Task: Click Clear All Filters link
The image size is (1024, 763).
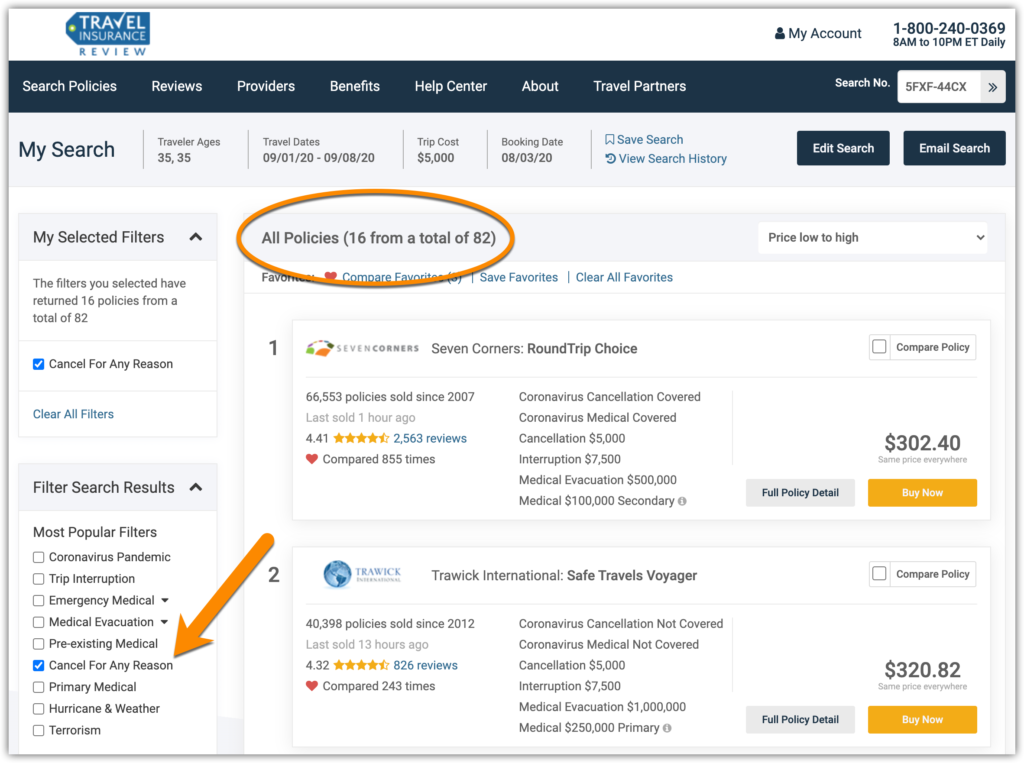Action: click(x=73, y=414)
